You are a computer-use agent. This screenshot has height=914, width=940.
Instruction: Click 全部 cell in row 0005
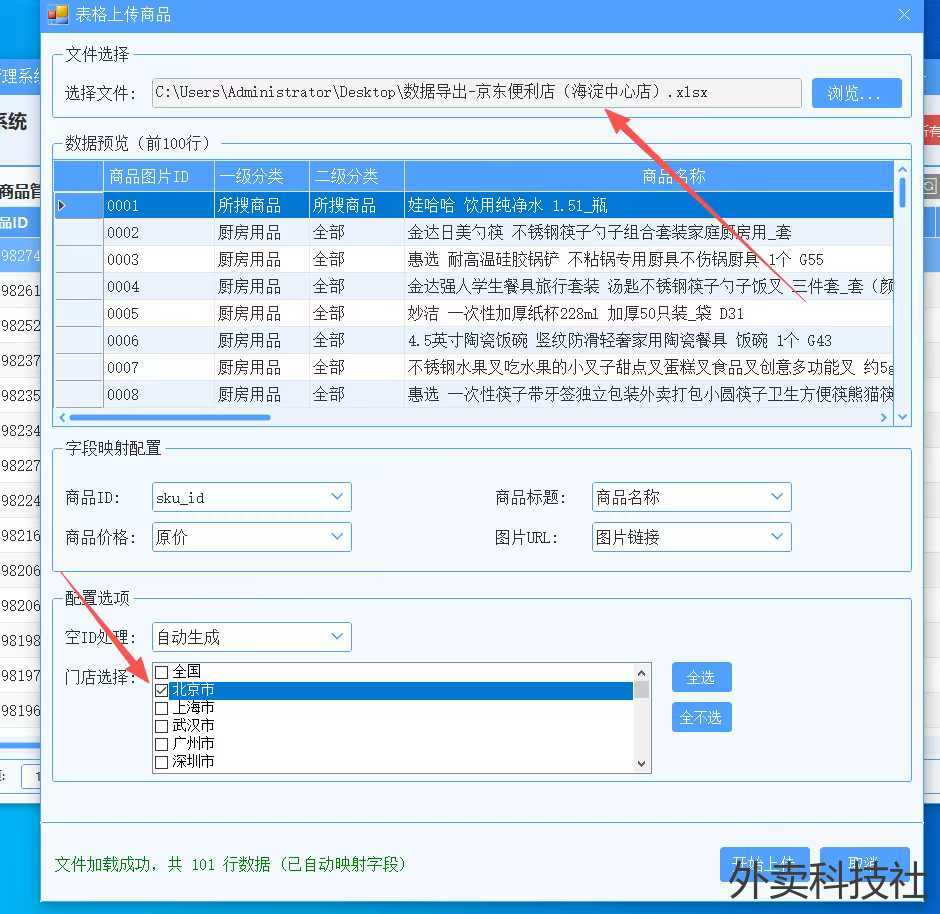(357, 313)
